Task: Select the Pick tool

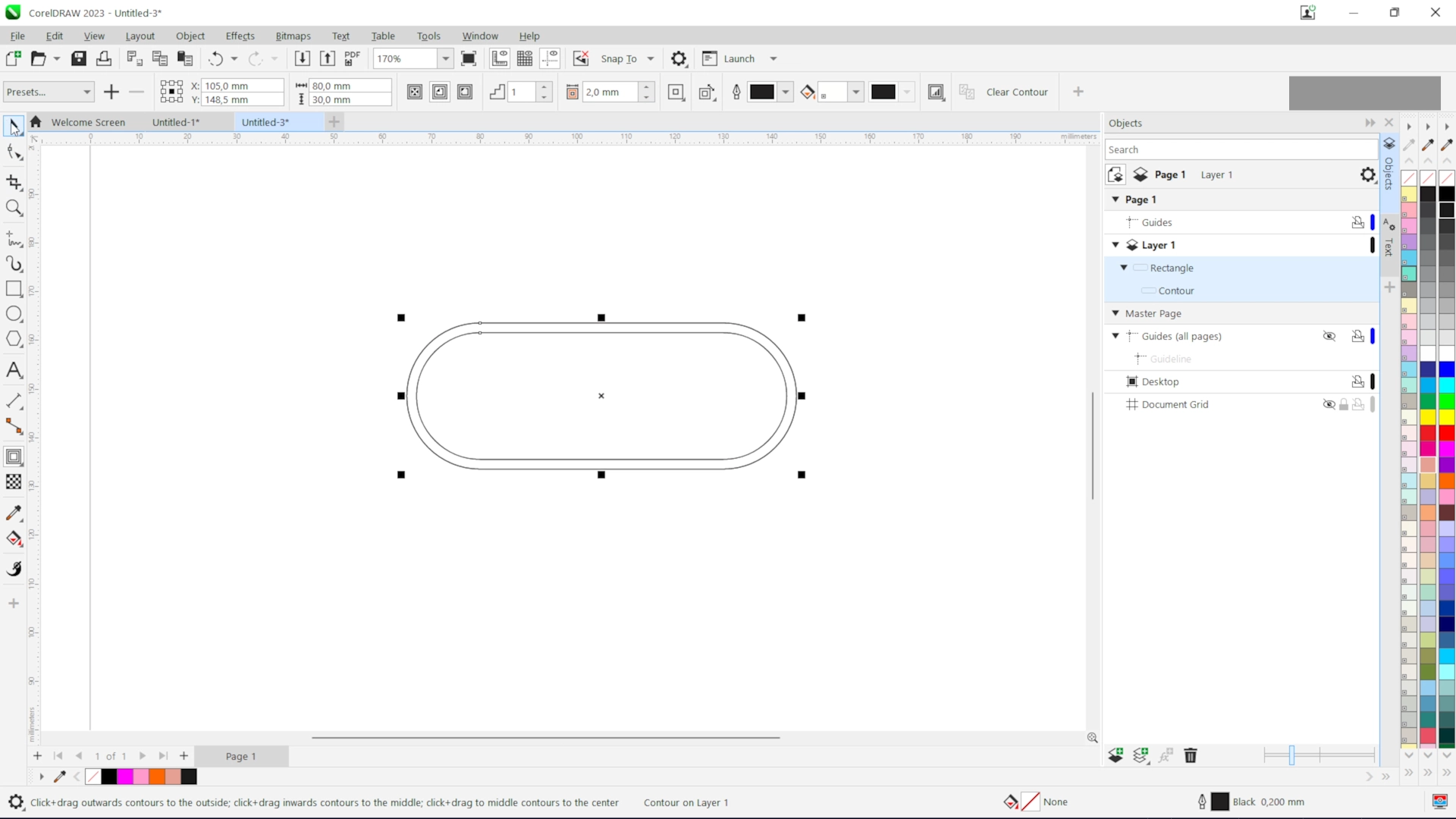Action: tap(14, 126)
